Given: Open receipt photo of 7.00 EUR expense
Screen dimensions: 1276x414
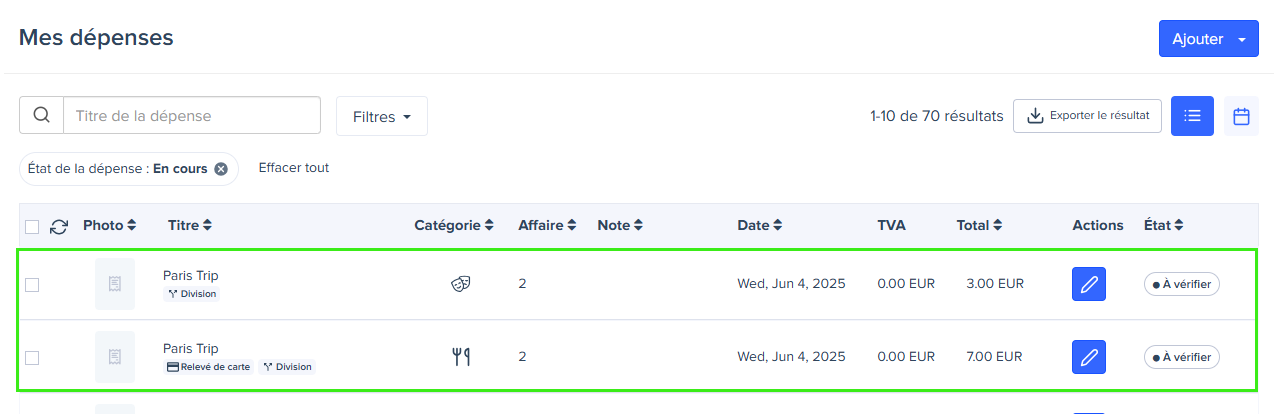Looking at the screenshot, I should coord(115,357).
